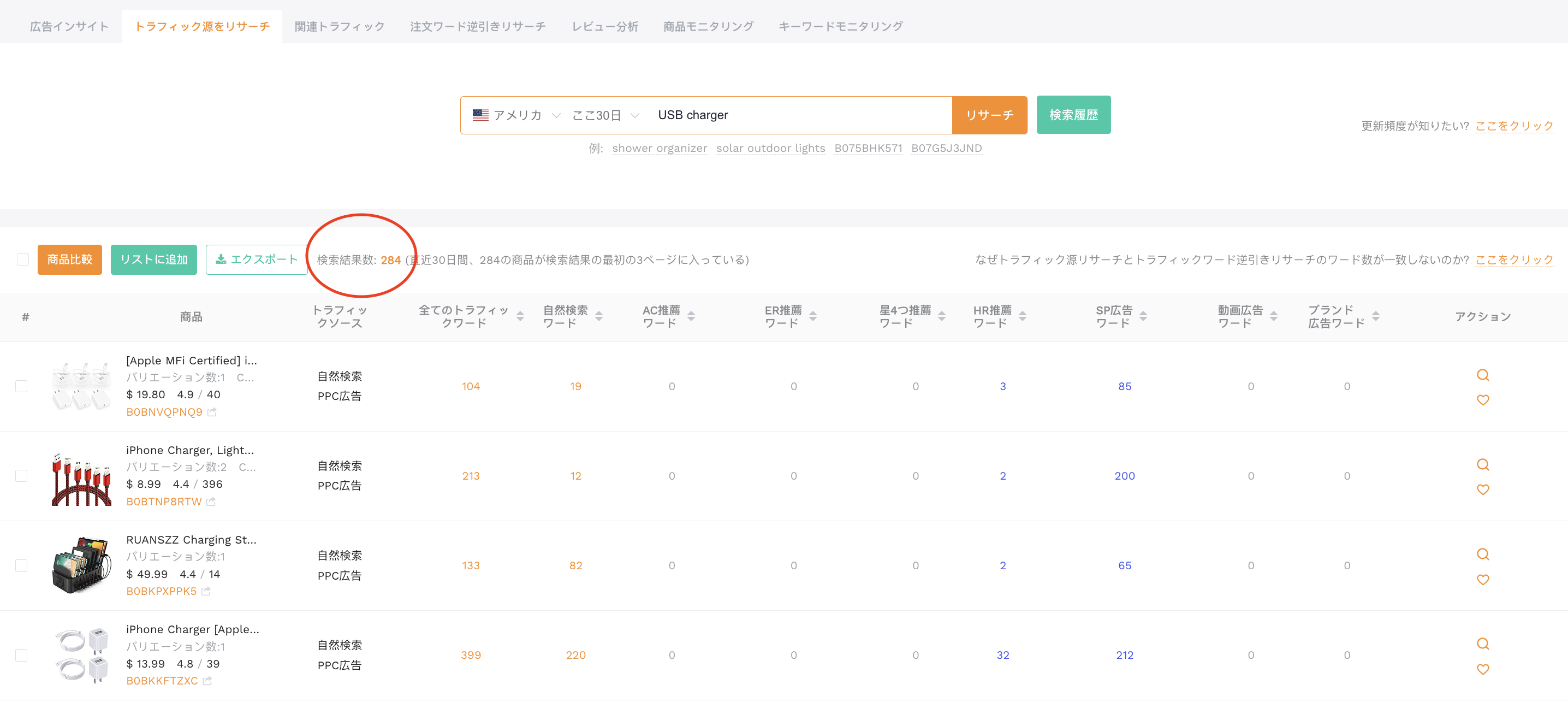Switch to 関連トラフィック tab

pos(340,26)
